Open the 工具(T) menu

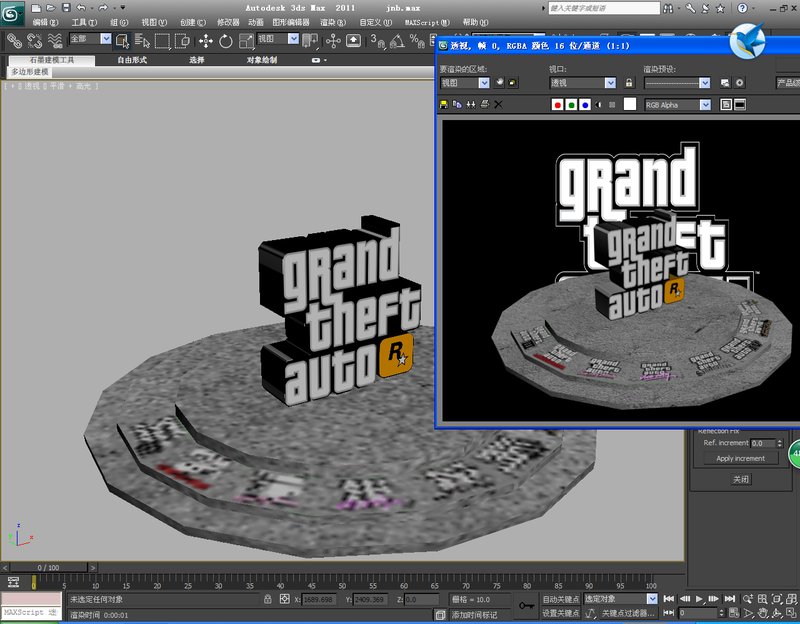pos(84,22)
